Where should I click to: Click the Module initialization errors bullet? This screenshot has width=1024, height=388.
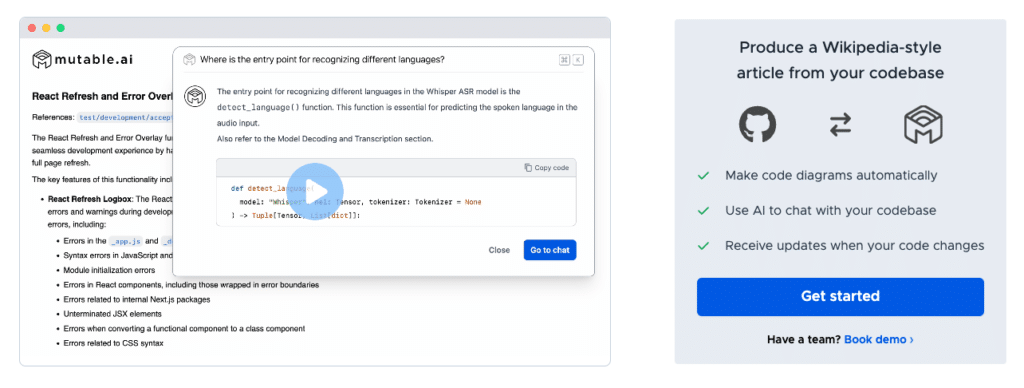point(109,270)
